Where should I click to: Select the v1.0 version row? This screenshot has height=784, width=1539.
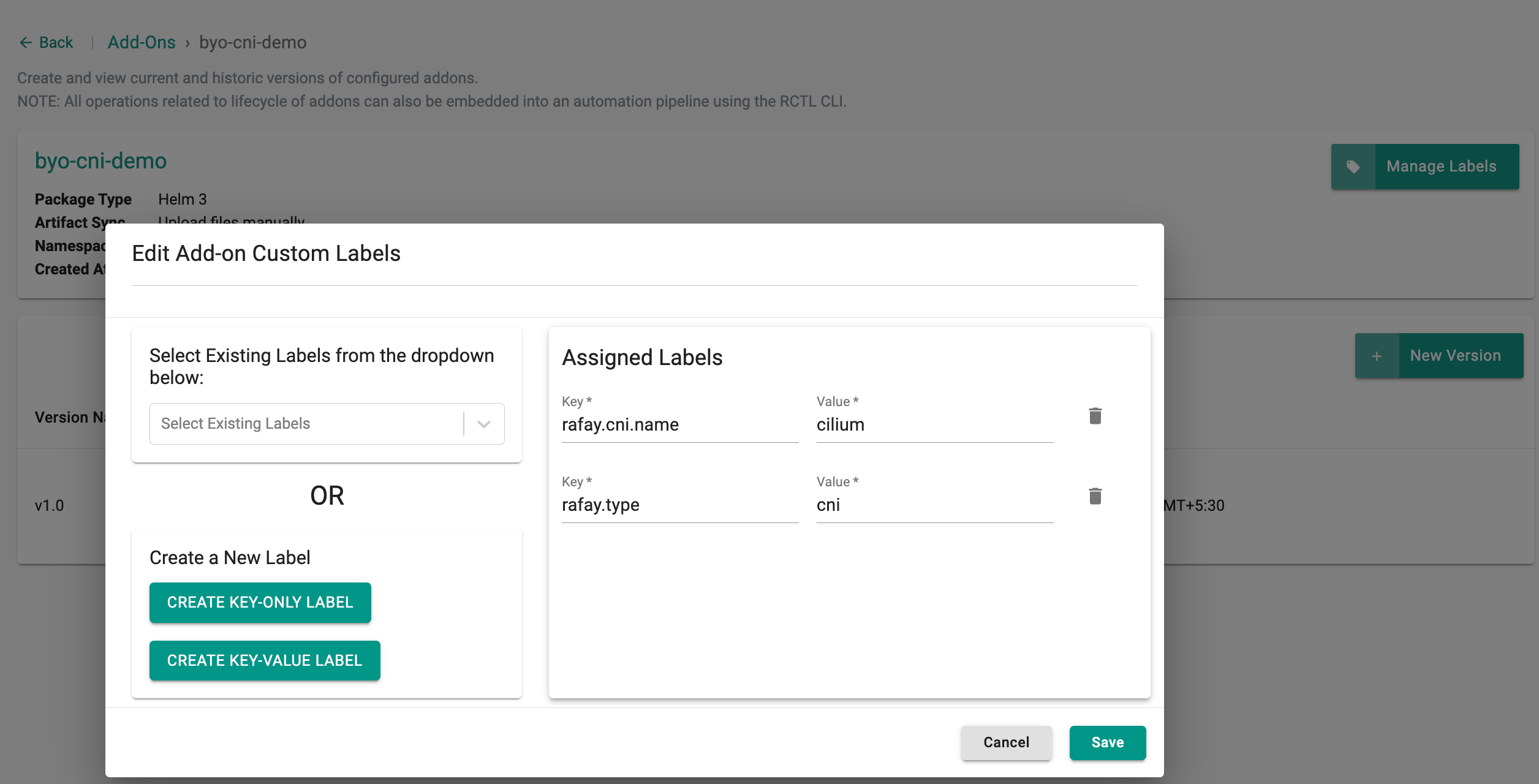click(50, 505)
